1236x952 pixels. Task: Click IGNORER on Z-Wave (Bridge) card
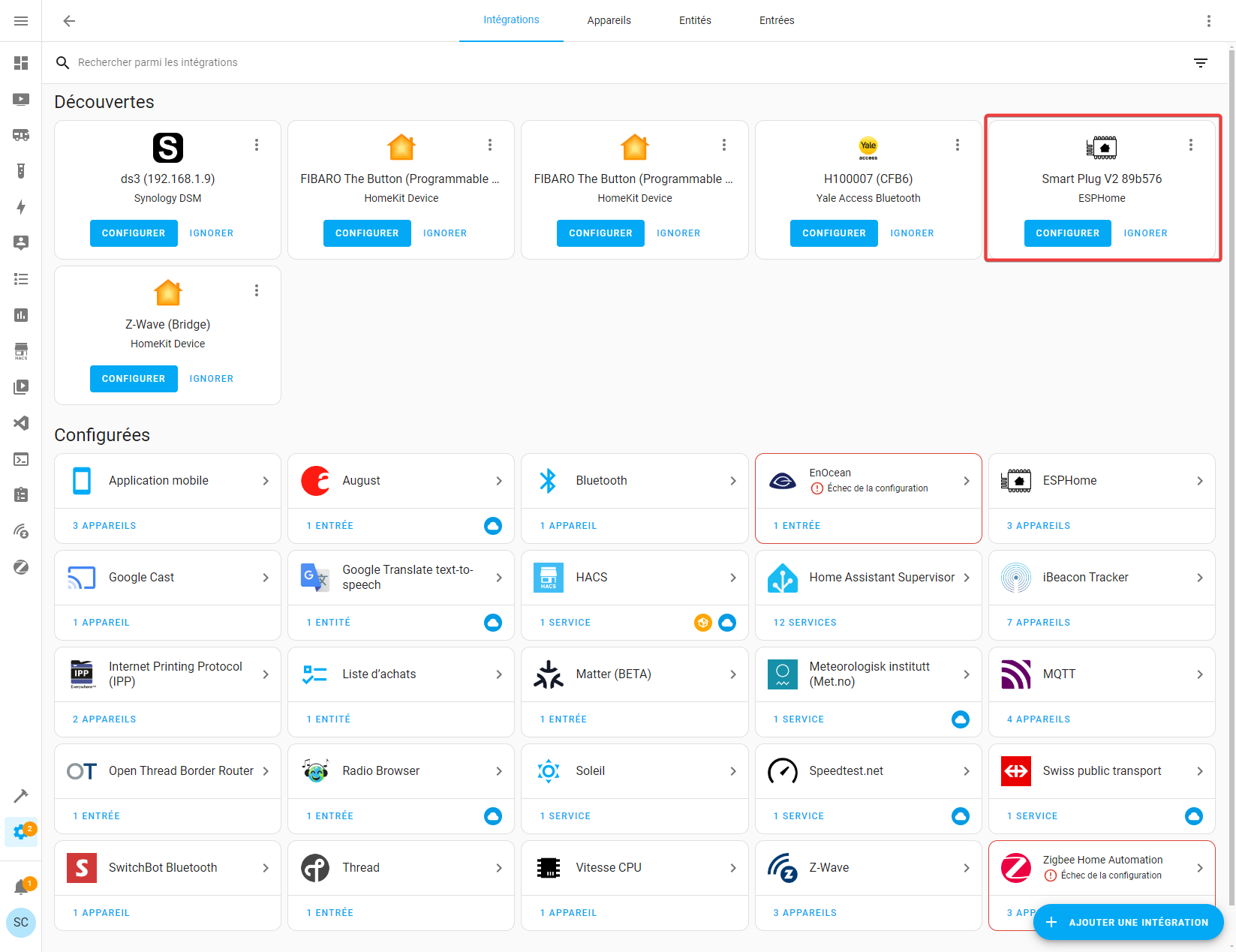211,379
